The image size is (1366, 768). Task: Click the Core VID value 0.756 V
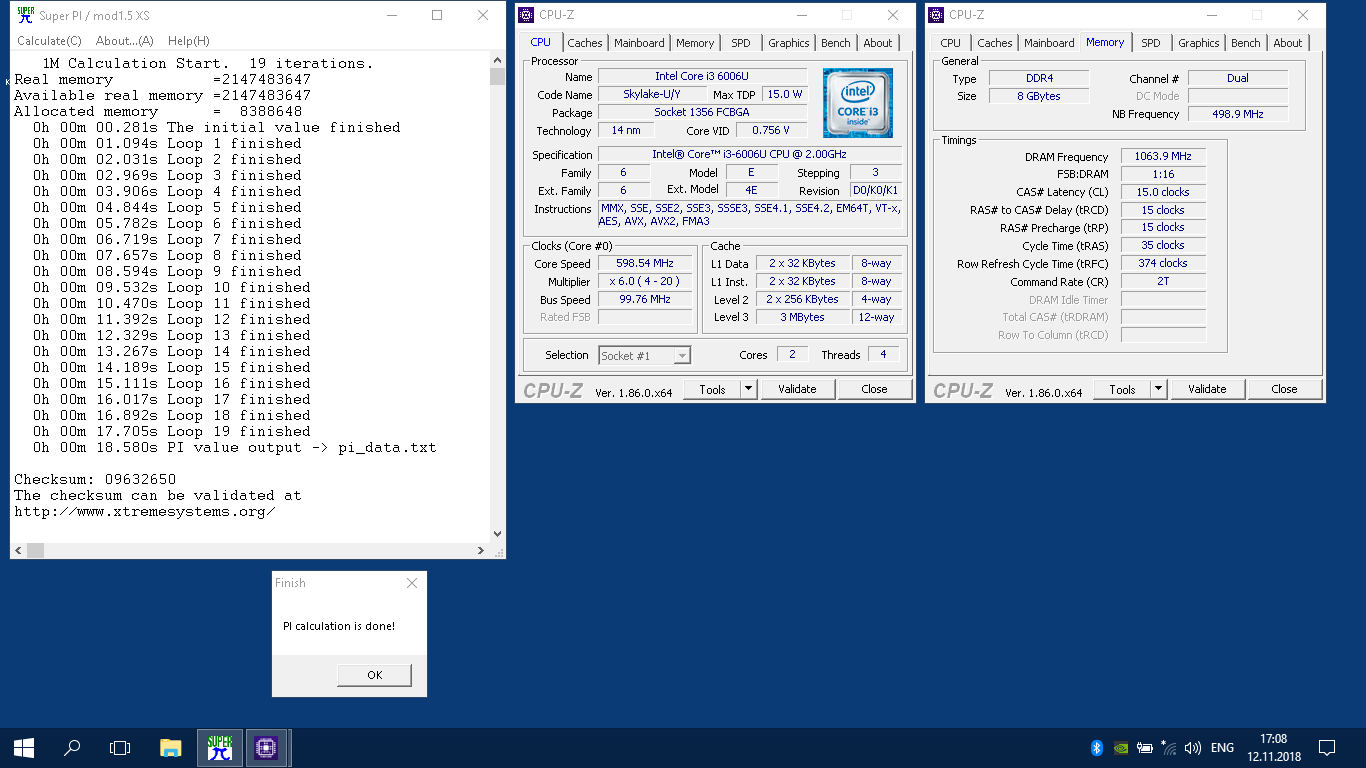770,130
